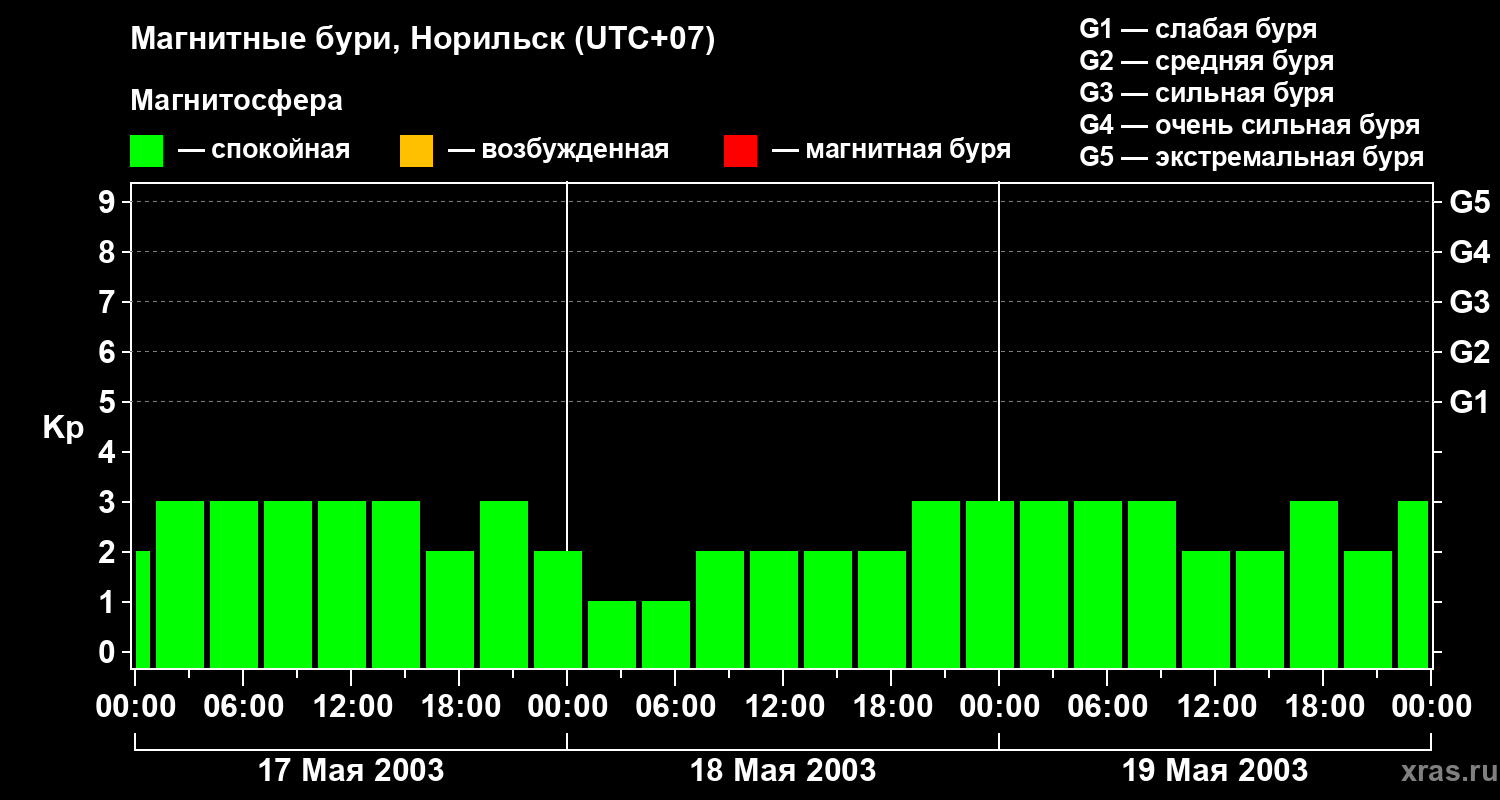
Task: Click the orange excited magnetosphere legend swatch
Action: point(416,151)
